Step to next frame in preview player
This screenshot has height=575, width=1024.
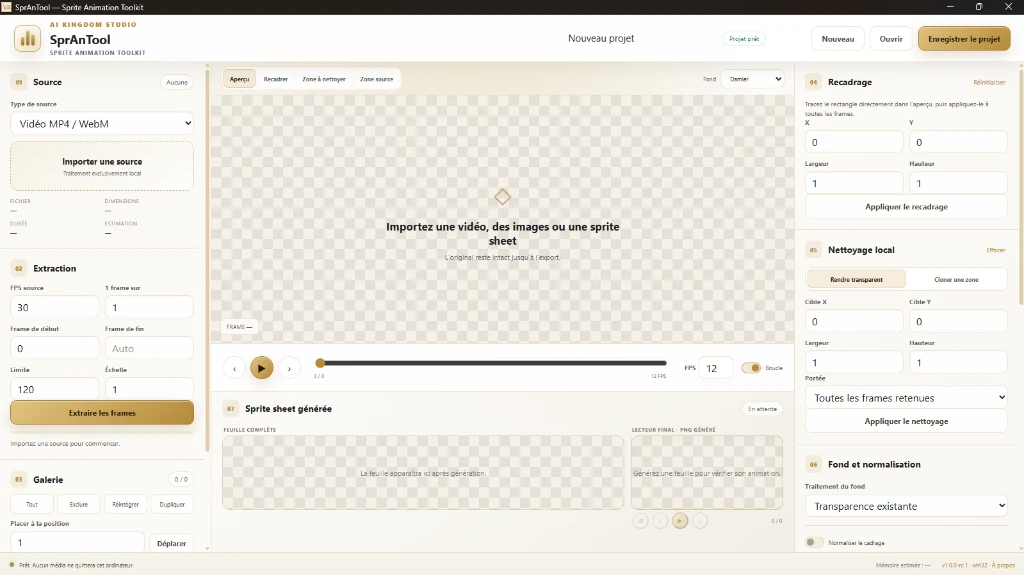(289, 369)
